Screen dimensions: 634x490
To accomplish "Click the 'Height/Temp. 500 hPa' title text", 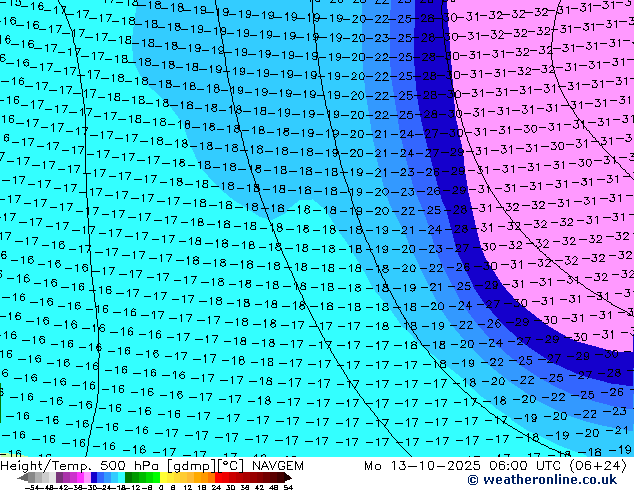I will (80, 466).
